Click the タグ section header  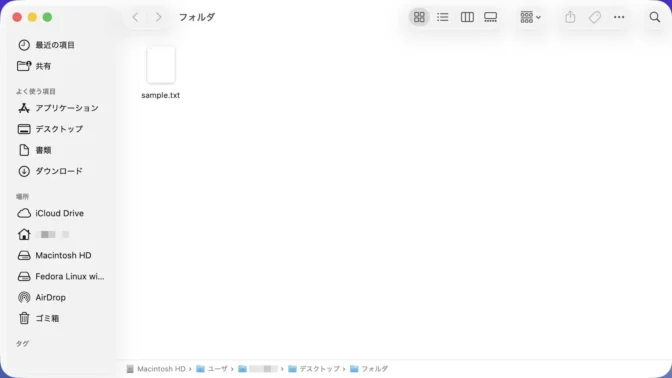[x=22, y=344]
